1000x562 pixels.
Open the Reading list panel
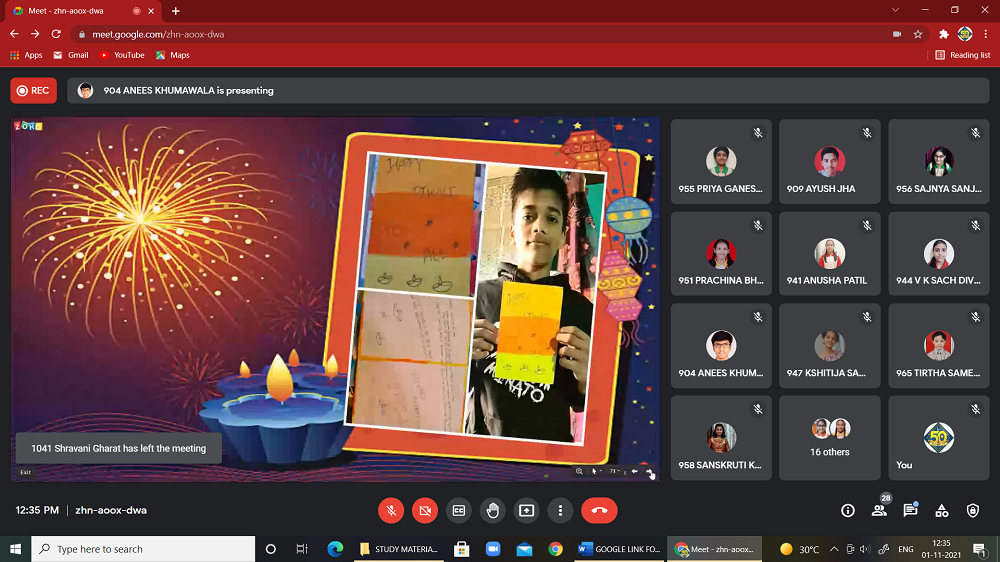point(963,55)
